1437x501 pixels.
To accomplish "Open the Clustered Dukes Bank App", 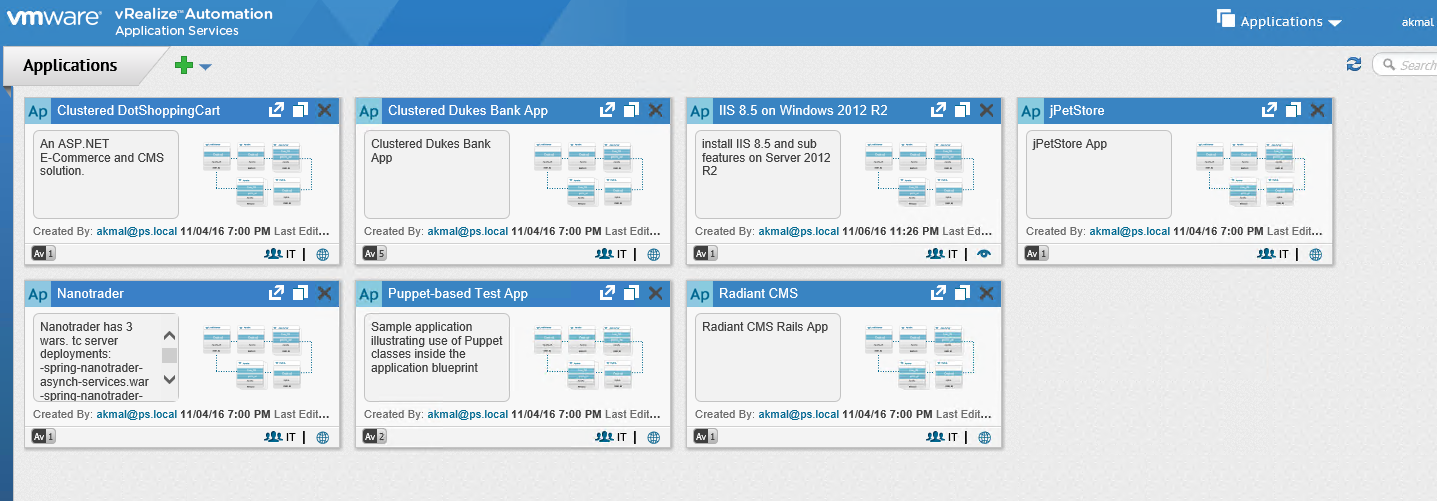I will pyautogui.click(x=607, y=110).
